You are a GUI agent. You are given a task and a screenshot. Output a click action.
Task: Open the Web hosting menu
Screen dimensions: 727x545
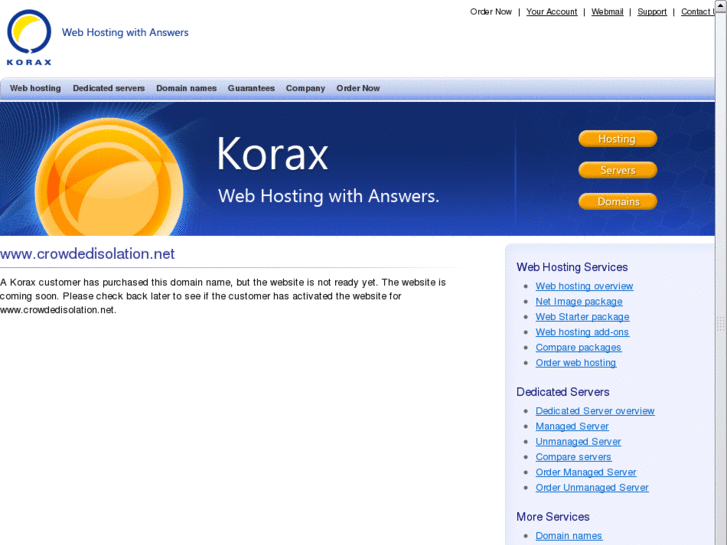(35, 88)
